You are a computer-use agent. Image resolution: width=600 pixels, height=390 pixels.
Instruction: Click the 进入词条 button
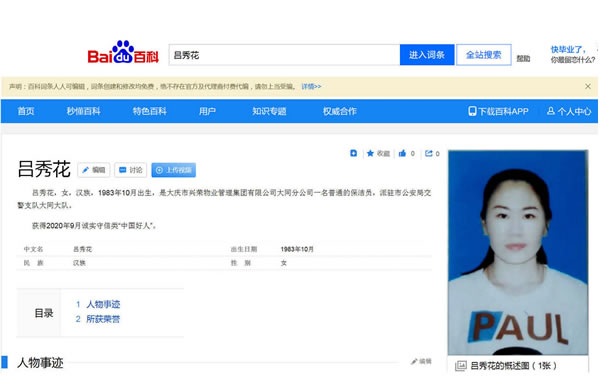pyautogui.click(x=427, y=55)
